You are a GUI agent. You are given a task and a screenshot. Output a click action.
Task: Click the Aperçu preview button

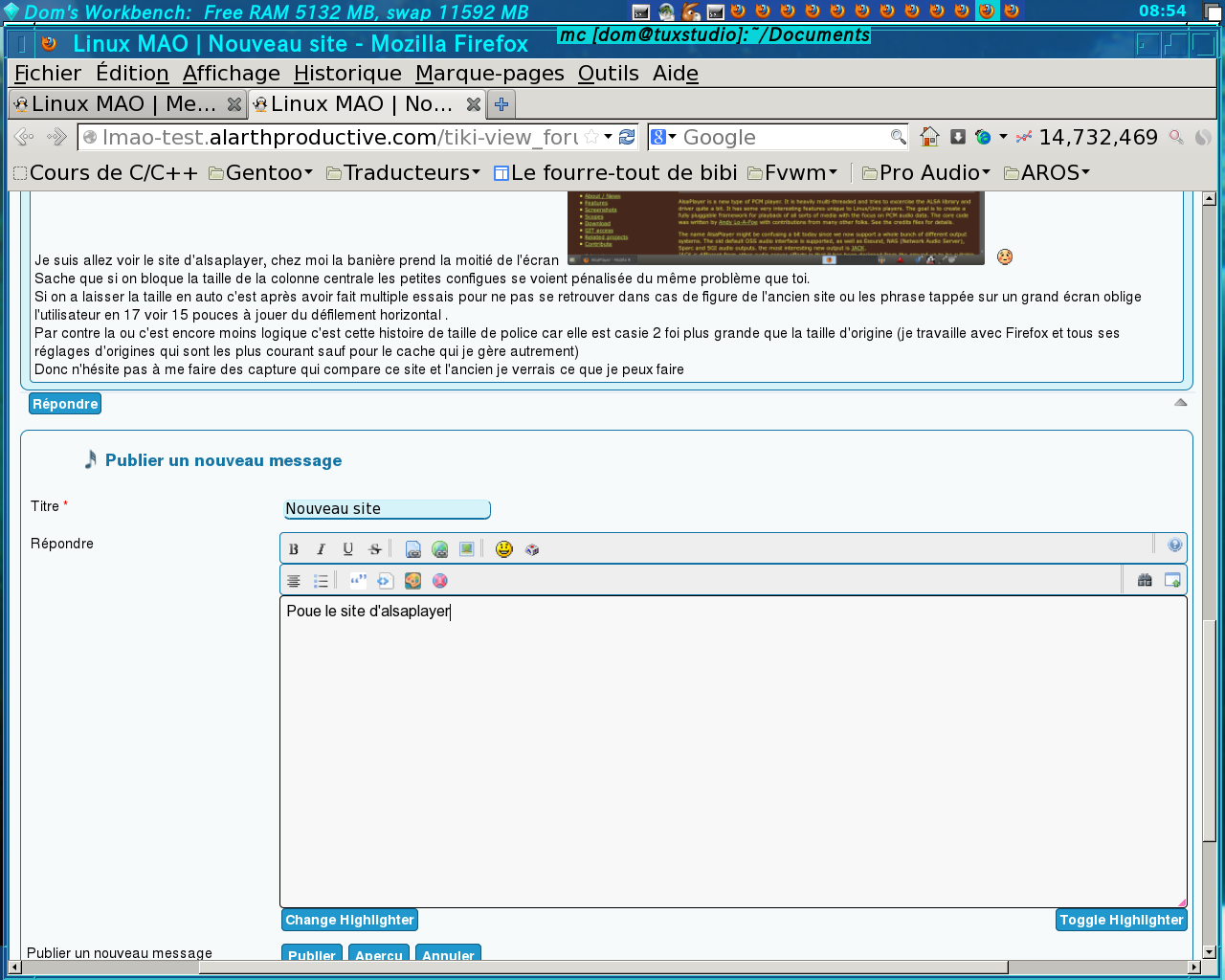click(x=379, y=954)
